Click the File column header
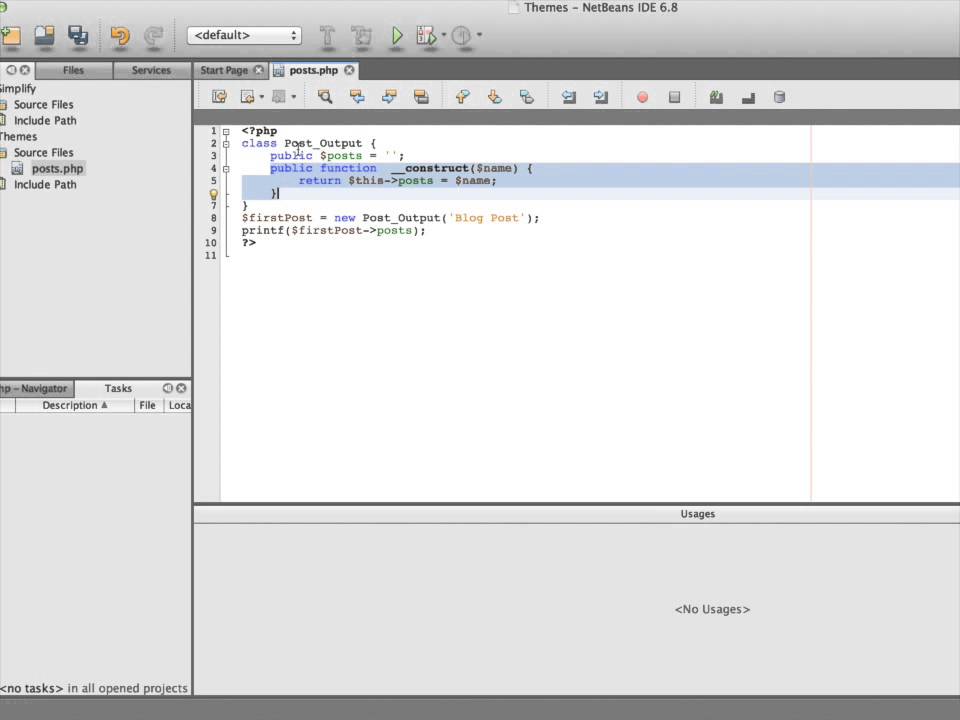The width and height of the screenshot is (960, 720). point(148,405)
